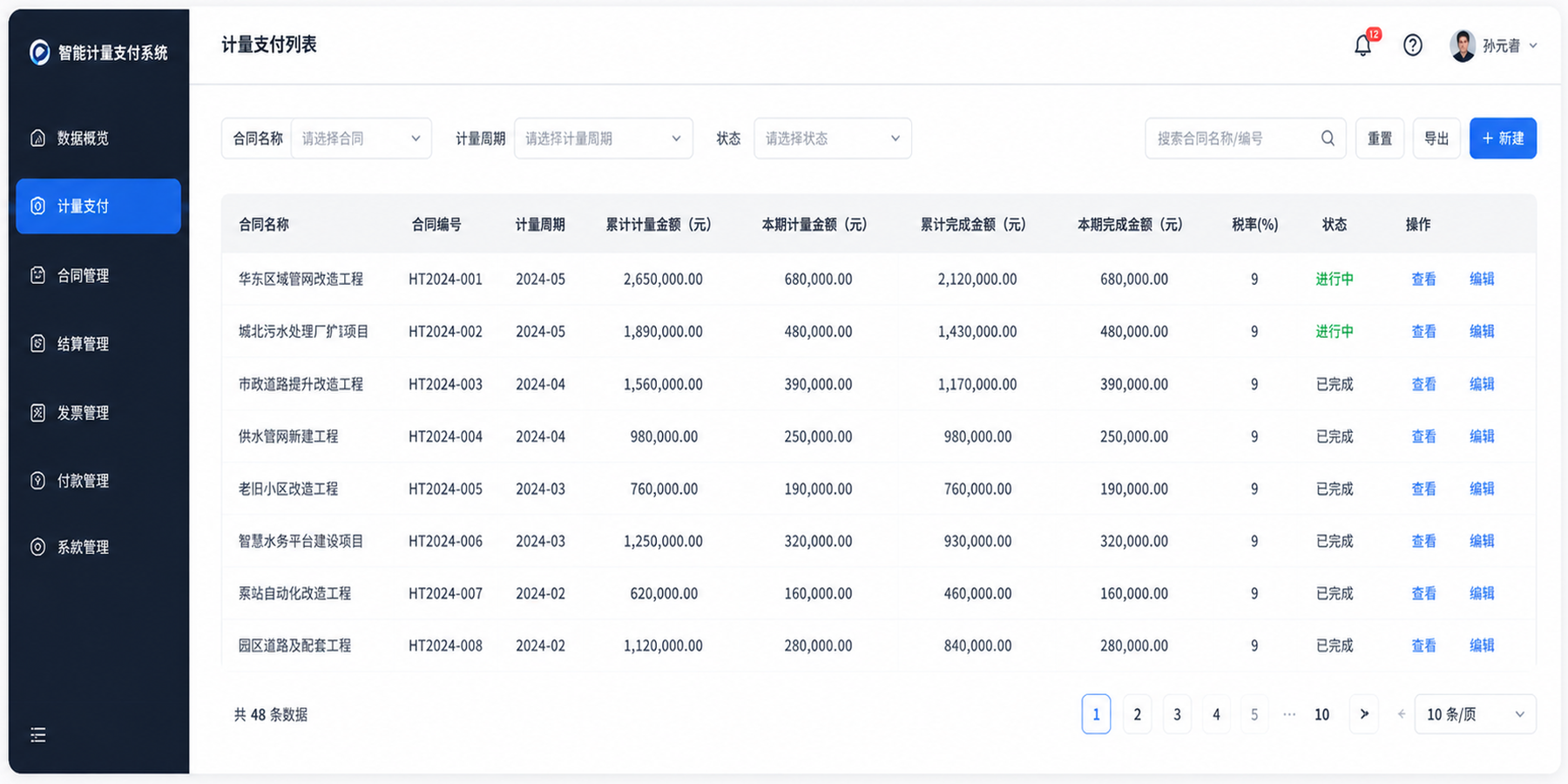Click 查看 for 供水管网新建工程
Viewport: 1568px width, 784px height.
pyautogui.click(x=1424, y=436)
